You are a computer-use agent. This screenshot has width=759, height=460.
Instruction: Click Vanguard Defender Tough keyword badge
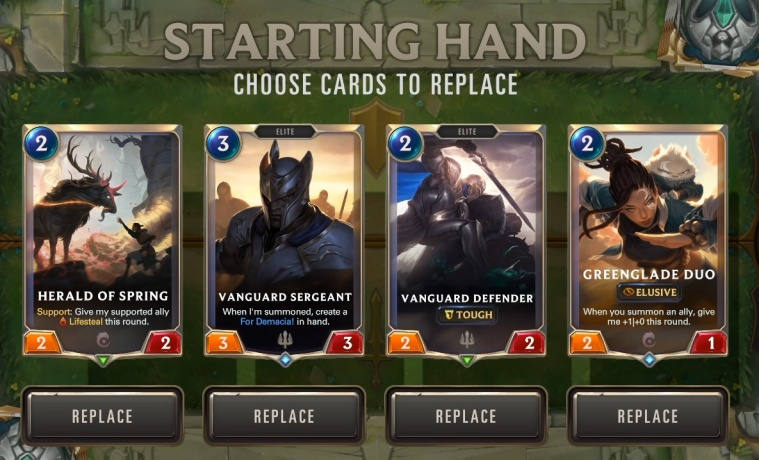(x=467, y=315)
